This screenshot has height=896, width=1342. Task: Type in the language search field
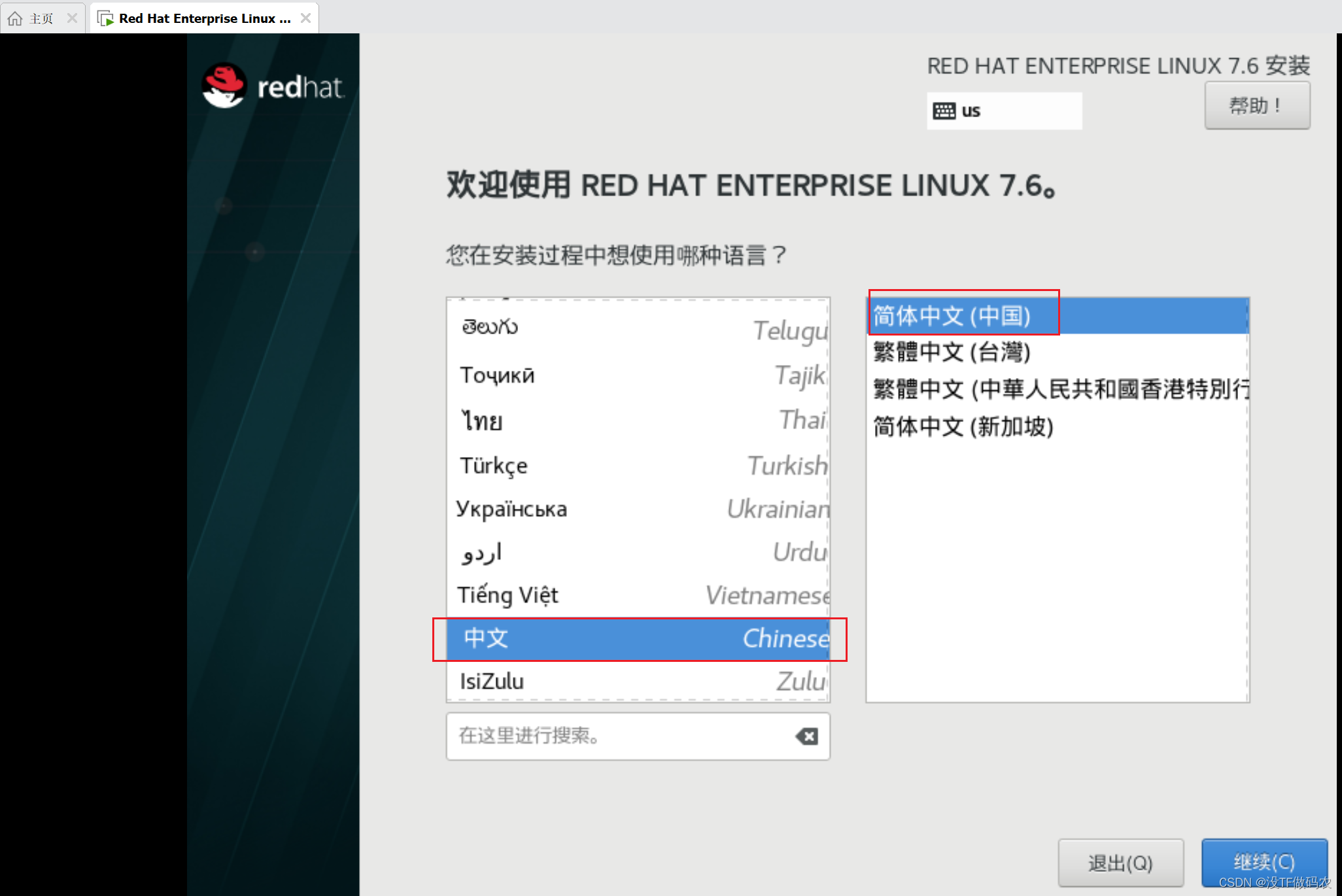point(615,736)
